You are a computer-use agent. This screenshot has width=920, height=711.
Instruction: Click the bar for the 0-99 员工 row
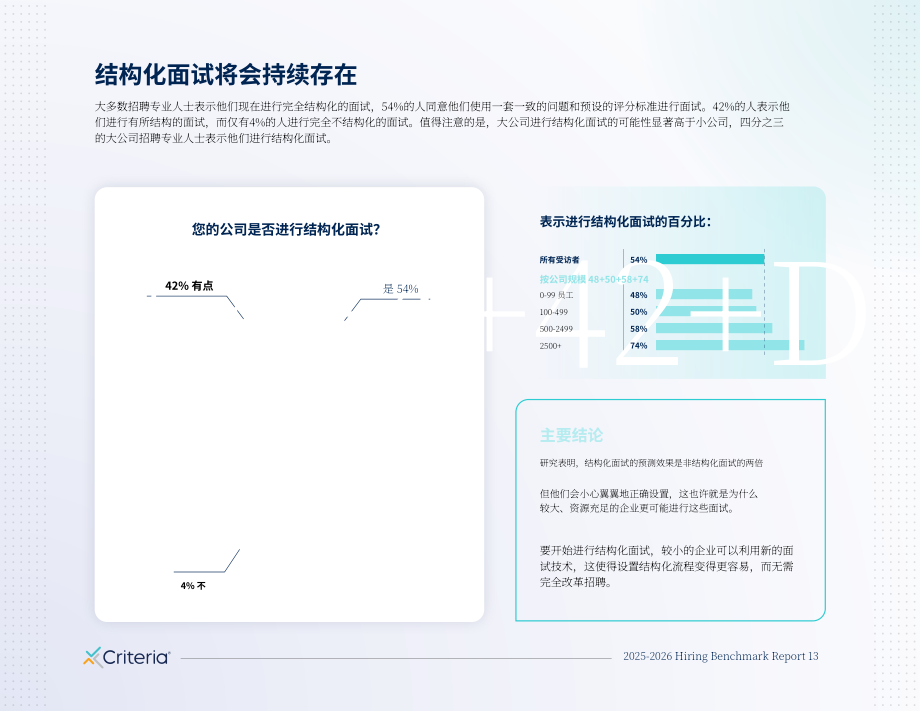(x=704, y=294)
